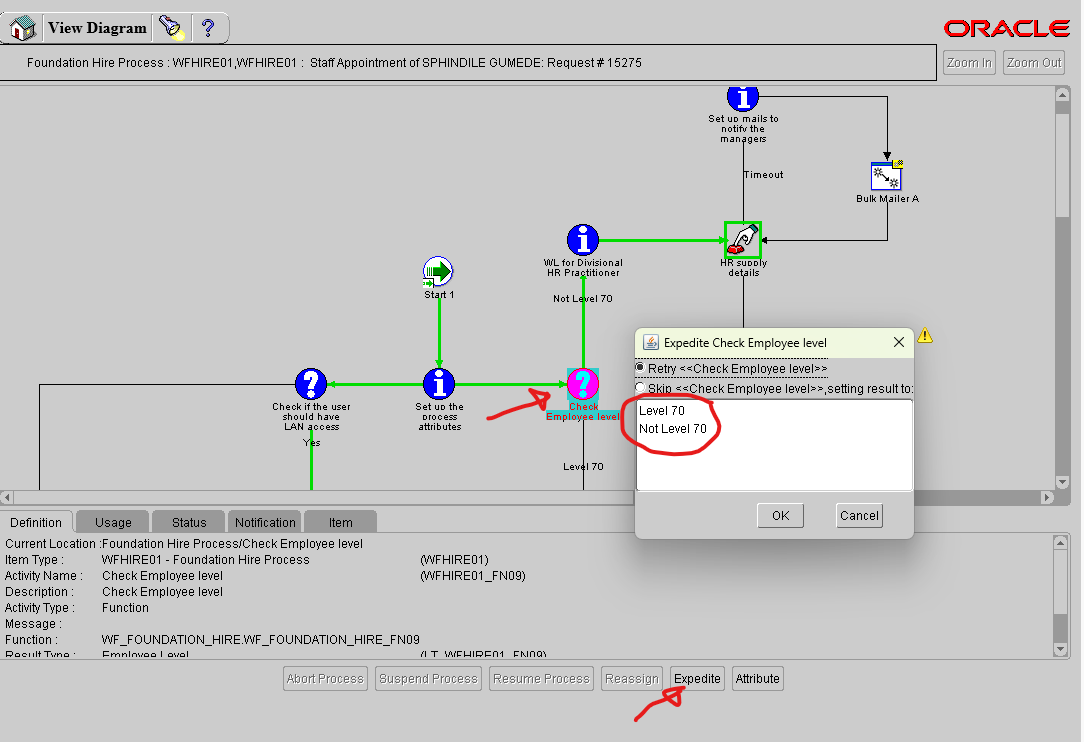Click the Oracle logo
Image resolution: width=1084 pixels, height=742 pixels.
1007,28
